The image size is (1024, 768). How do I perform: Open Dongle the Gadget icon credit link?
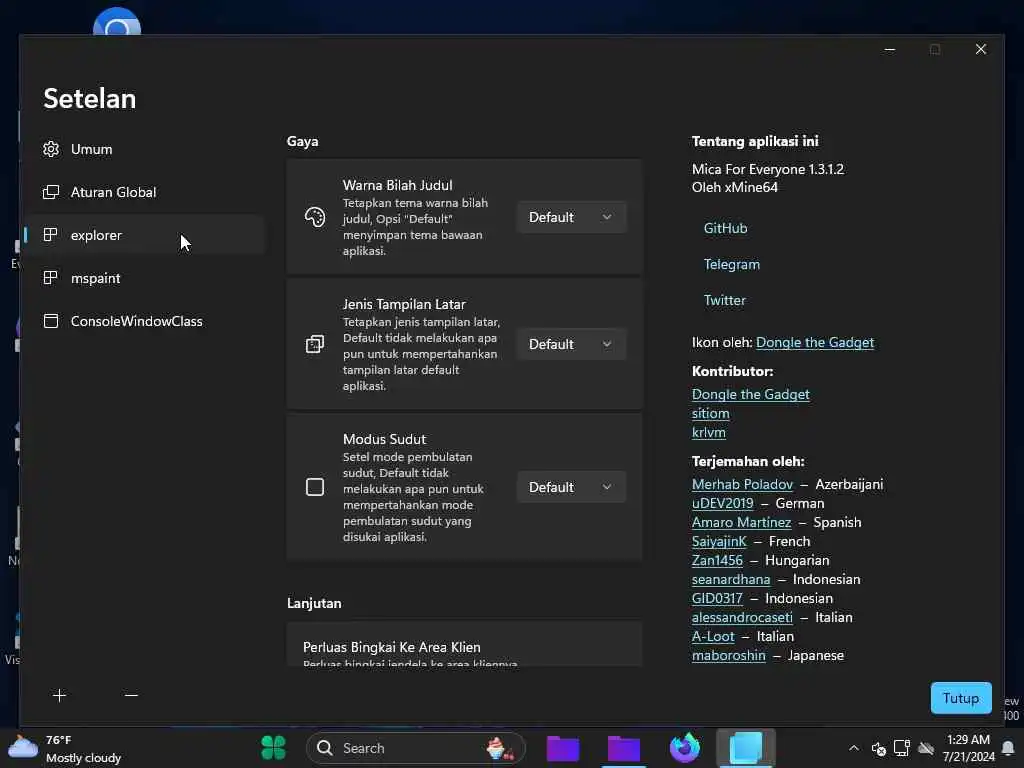[814, 343]
